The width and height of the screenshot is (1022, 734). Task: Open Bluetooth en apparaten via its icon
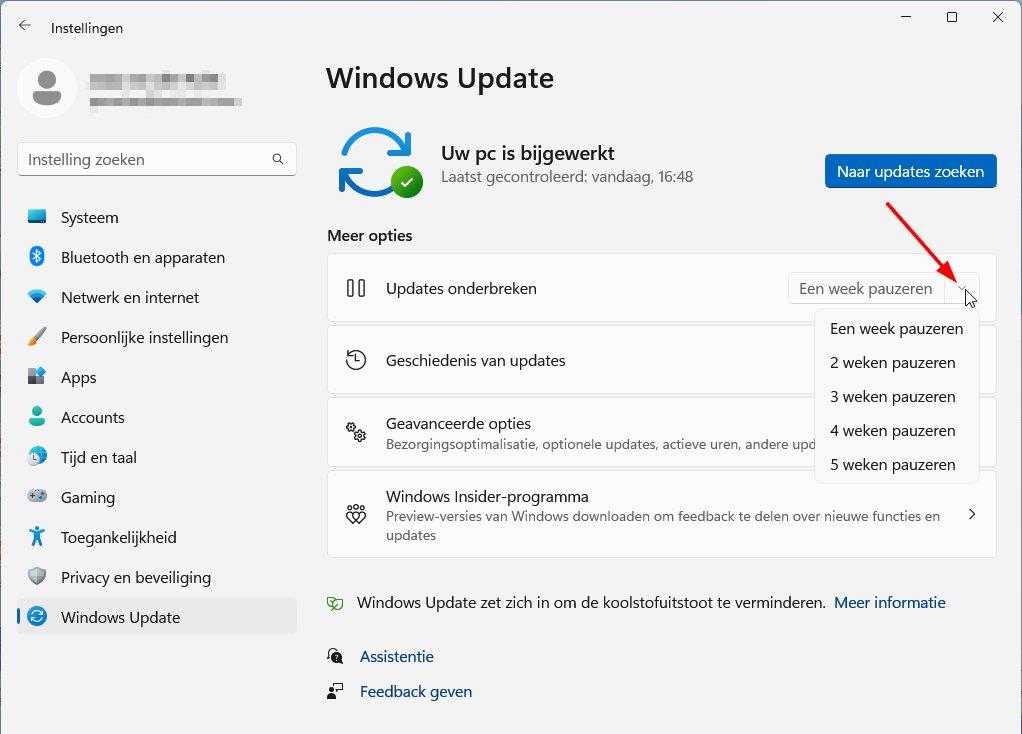pos(37,257)
